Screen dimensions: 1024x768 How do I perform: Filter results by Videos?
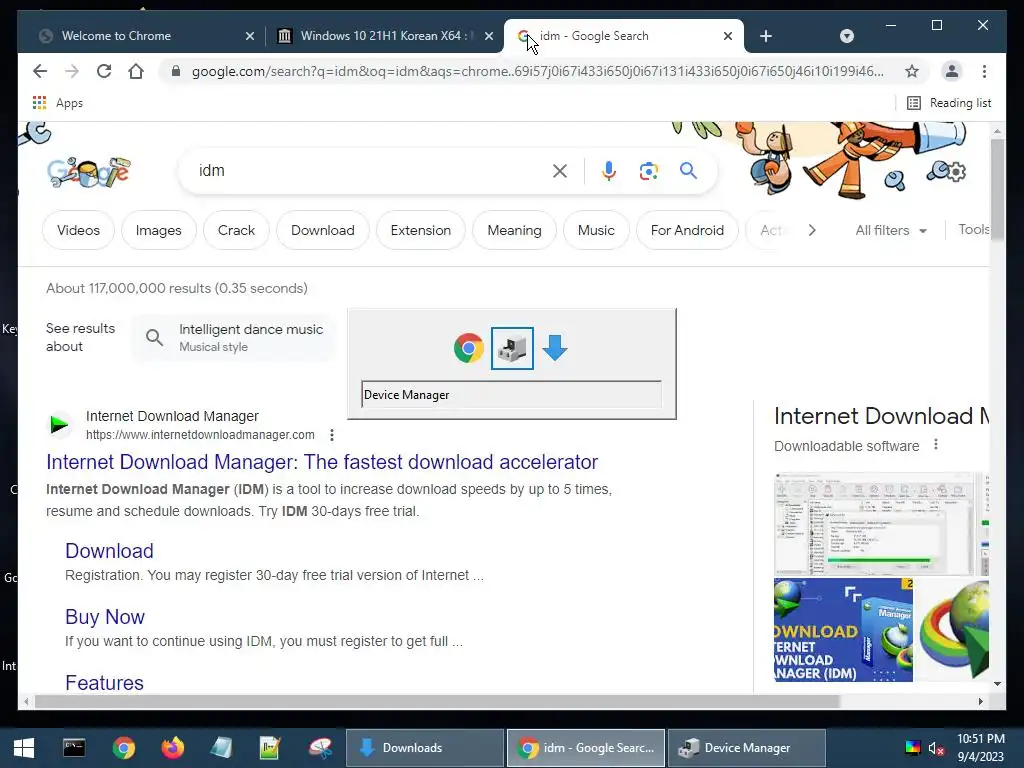(x=78, y=231)
